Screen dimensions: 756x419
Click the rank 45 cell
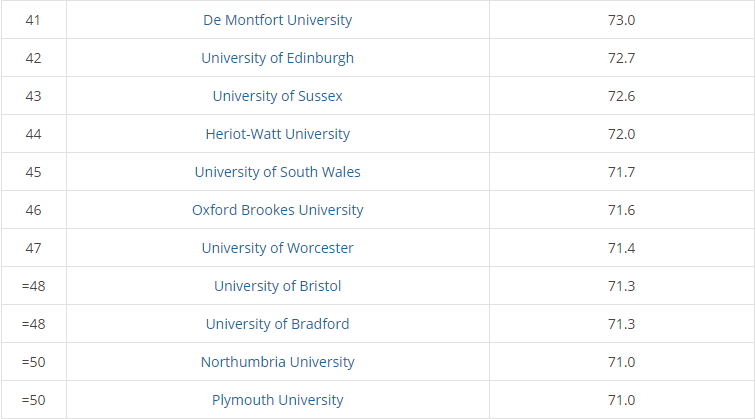pos(33,172)
